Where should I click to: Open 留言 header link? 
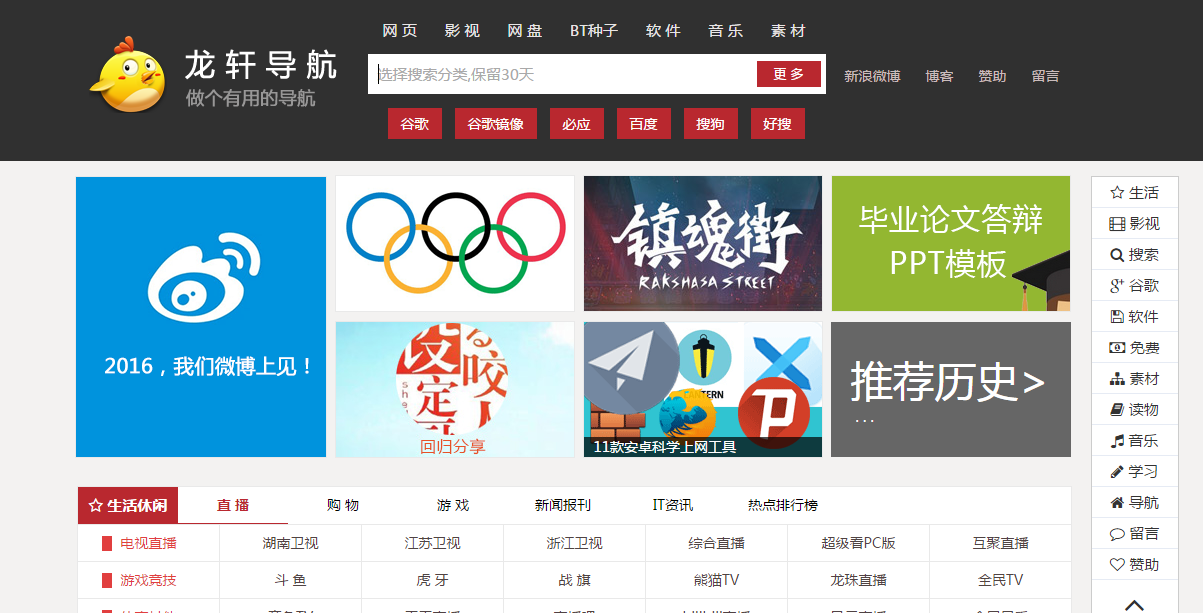[1045, 76]
